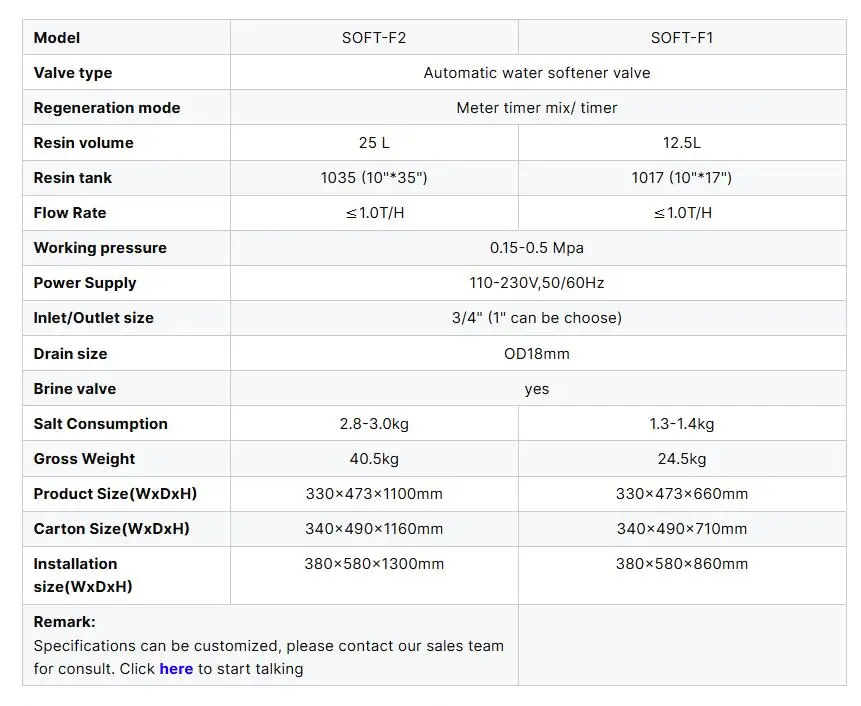The height and width of the screenshot is (706, 861).
Task: Select the "Valve type" row label
Action: tap(73, 73)
